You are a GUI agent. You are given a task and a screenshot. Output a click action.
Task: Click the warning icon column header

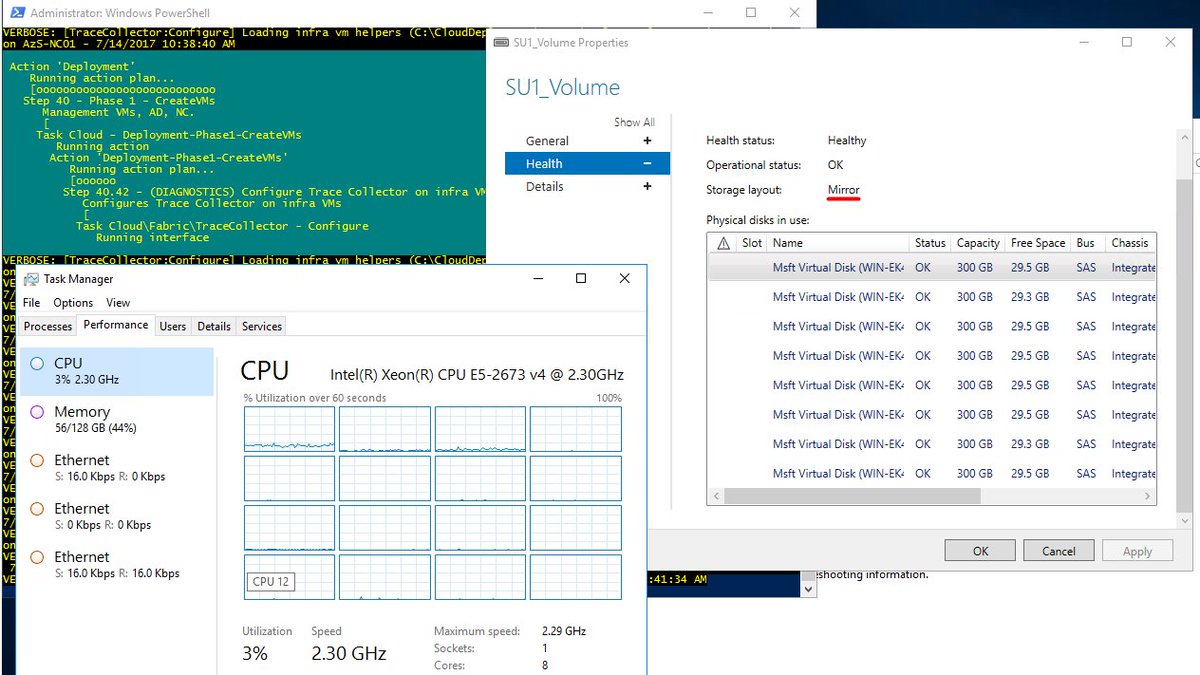tap(723, 243)
